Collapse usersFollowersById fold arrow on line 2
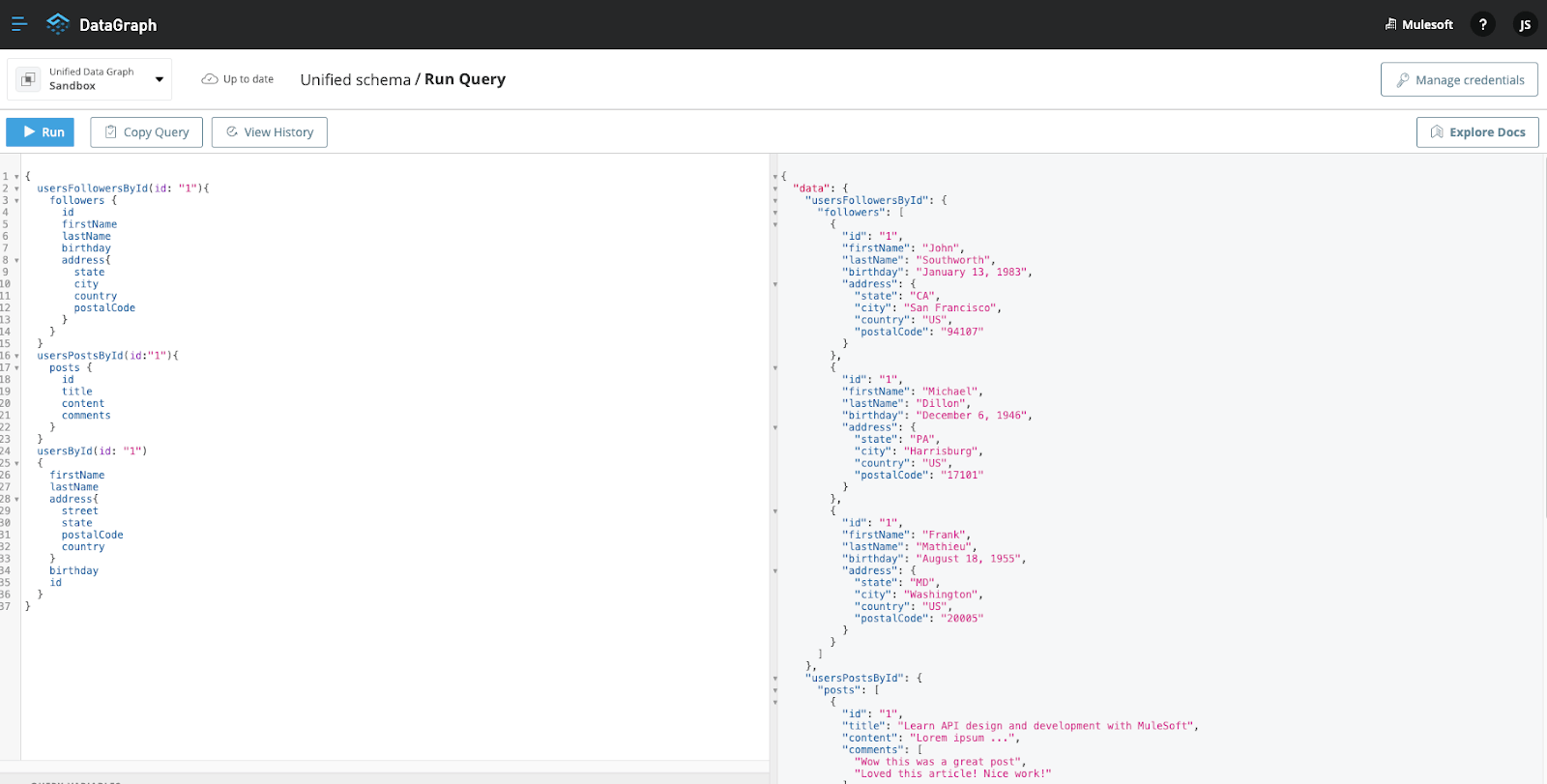1547x784 pixels. coord(16,189)
